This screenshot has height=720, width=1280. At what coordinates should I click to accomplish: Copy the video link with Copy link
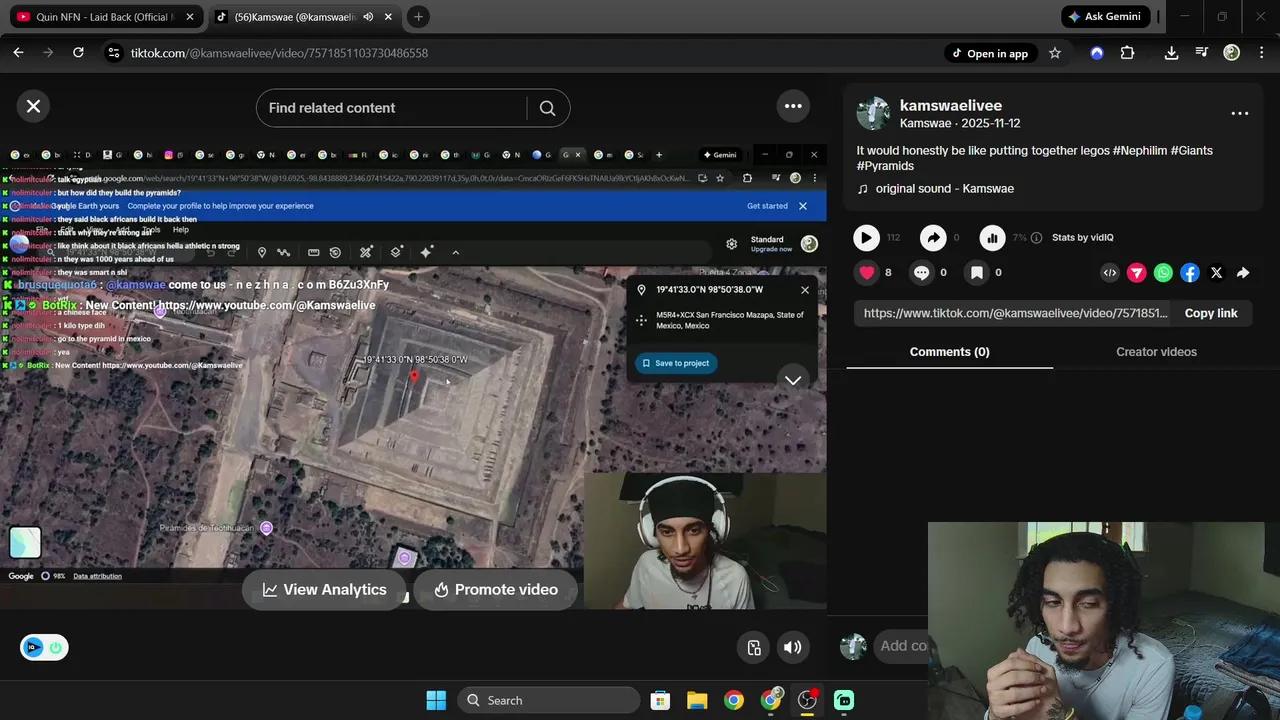point(1211,313)
